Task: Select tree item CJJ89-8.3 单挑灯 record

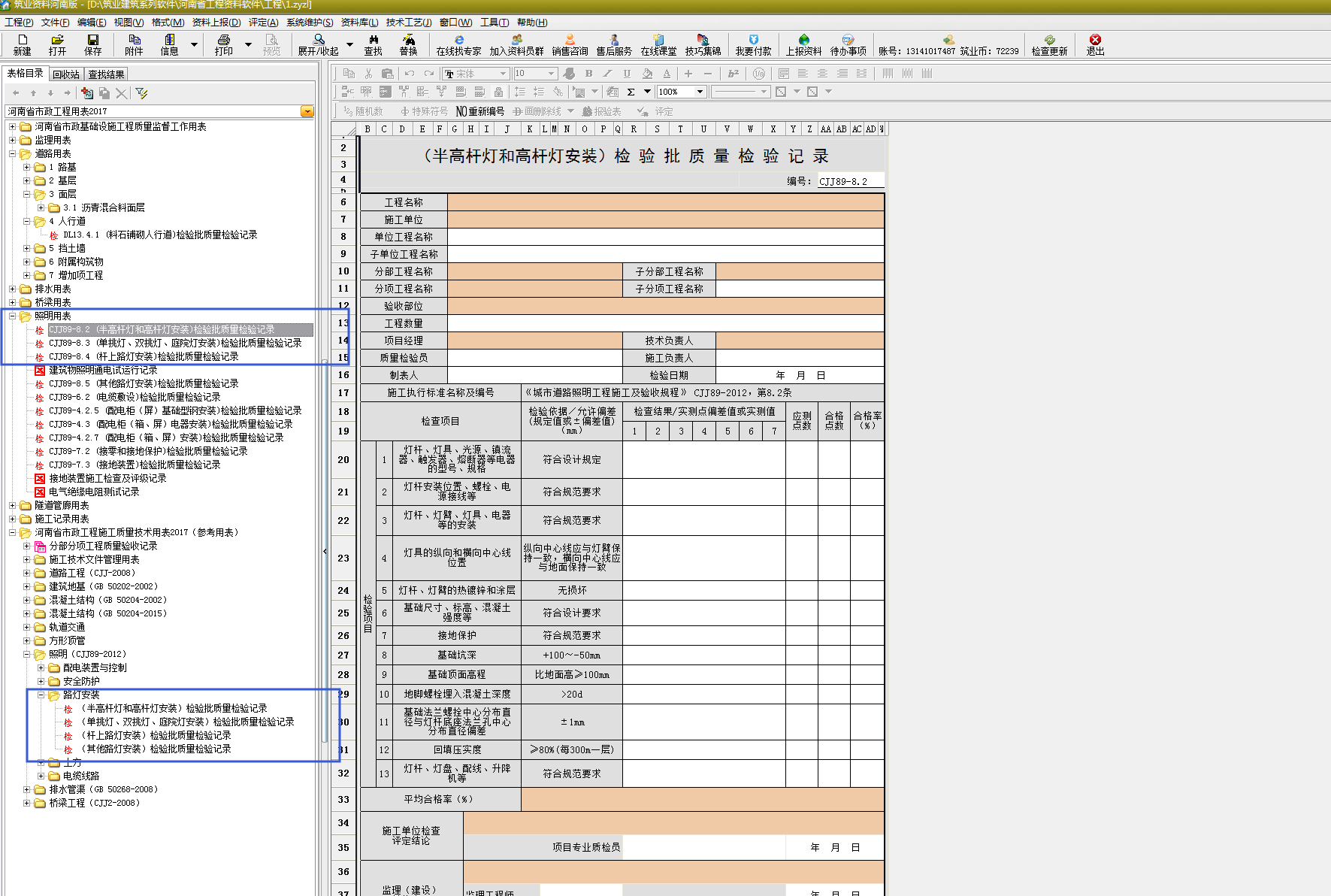Action: 175,344
